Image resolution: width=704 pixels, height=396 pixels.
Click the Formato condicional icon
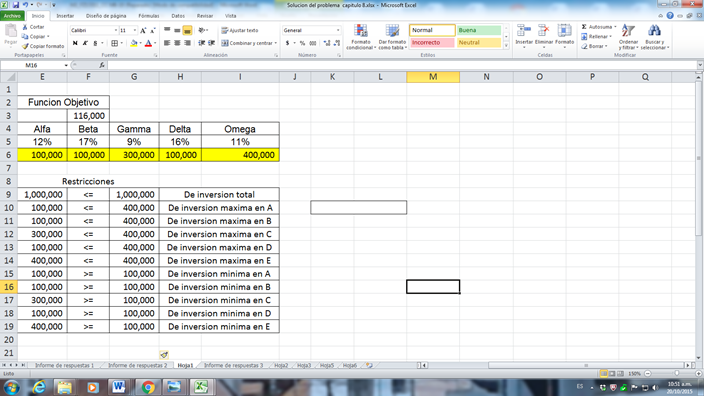pos(361,31)
